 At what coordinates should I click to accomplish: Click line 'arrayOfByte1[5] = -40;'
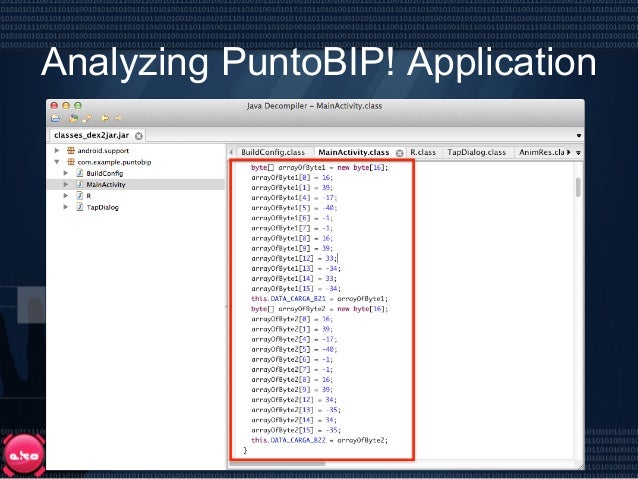tap(294, 208)
